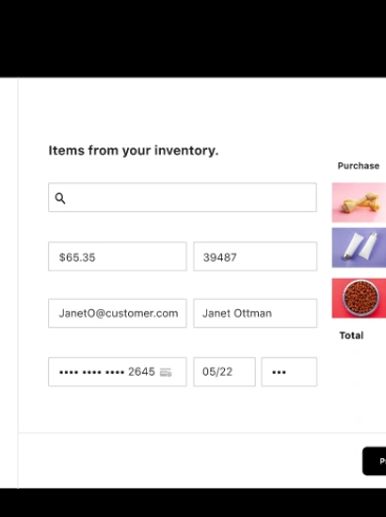Click the narrow left sidebar strip
This screenshot has height=517, width=386.
pyautogui.click(x=9, y=283)
